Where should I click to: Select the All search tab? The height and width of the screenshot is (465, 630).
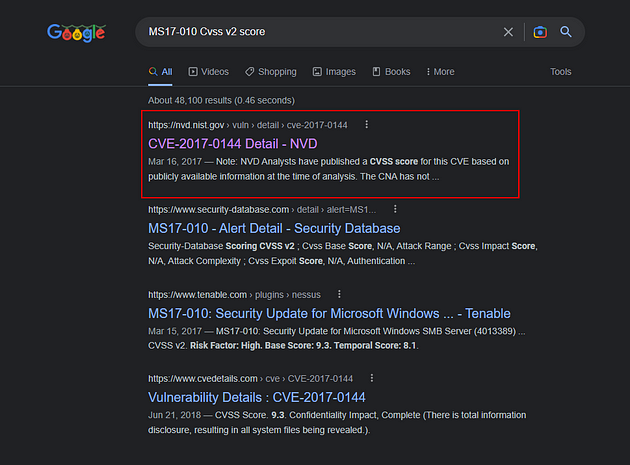(160, 72)
